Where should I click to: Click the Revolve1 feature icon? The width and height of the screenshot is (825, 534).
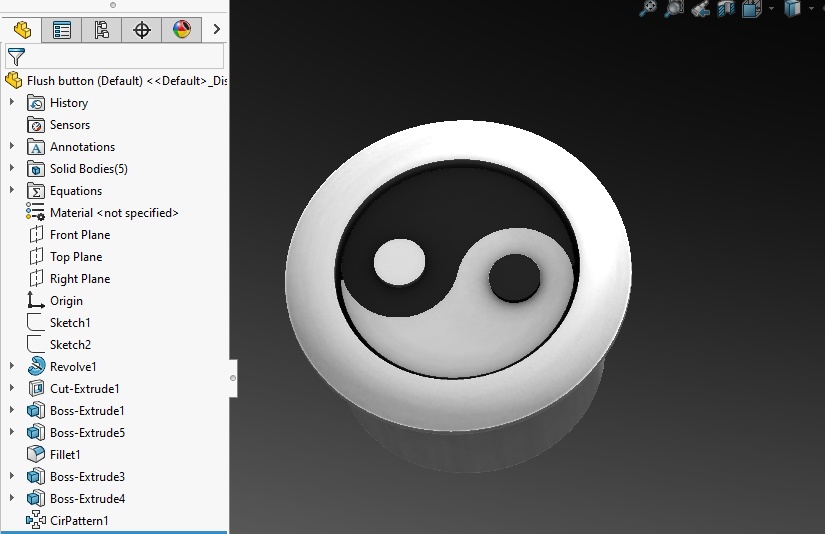pyautogui.click(x=36, y=366)
